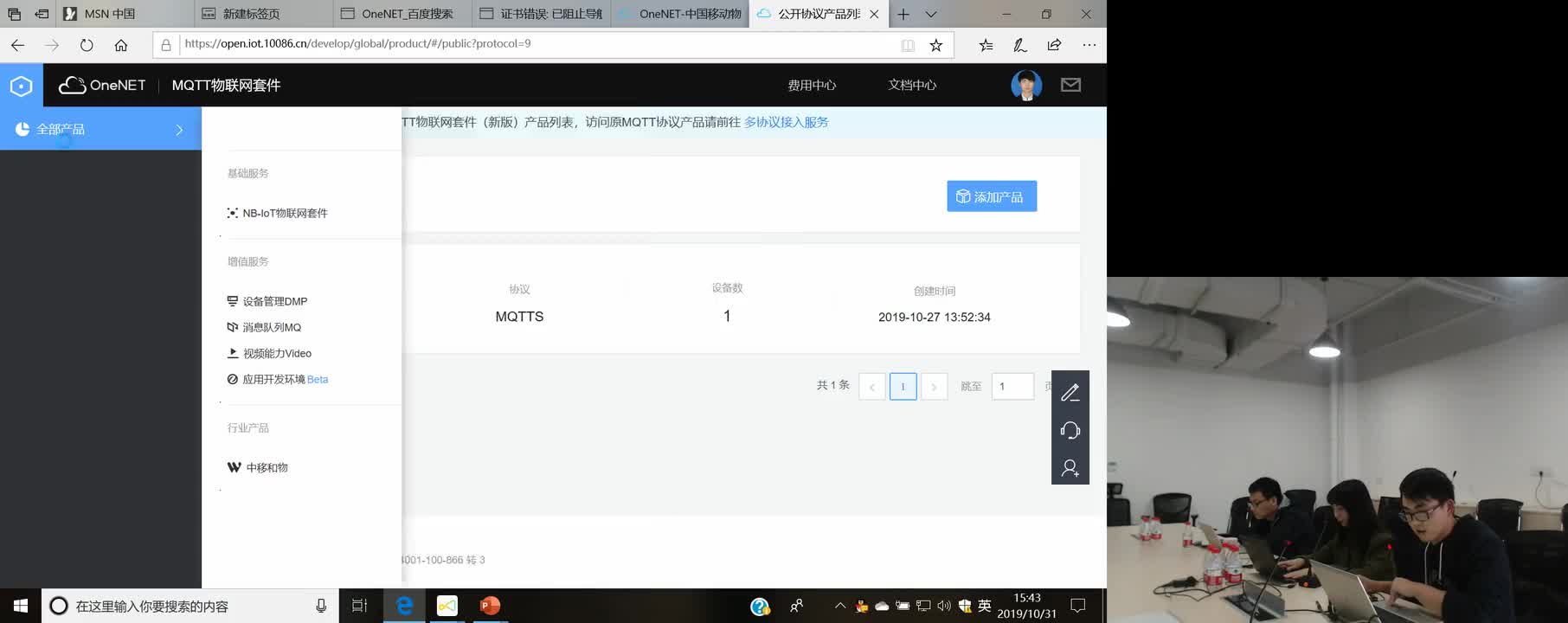Go to pagination page 1
This screenshot has height=623, width=1568.
[x=903, y=386]
